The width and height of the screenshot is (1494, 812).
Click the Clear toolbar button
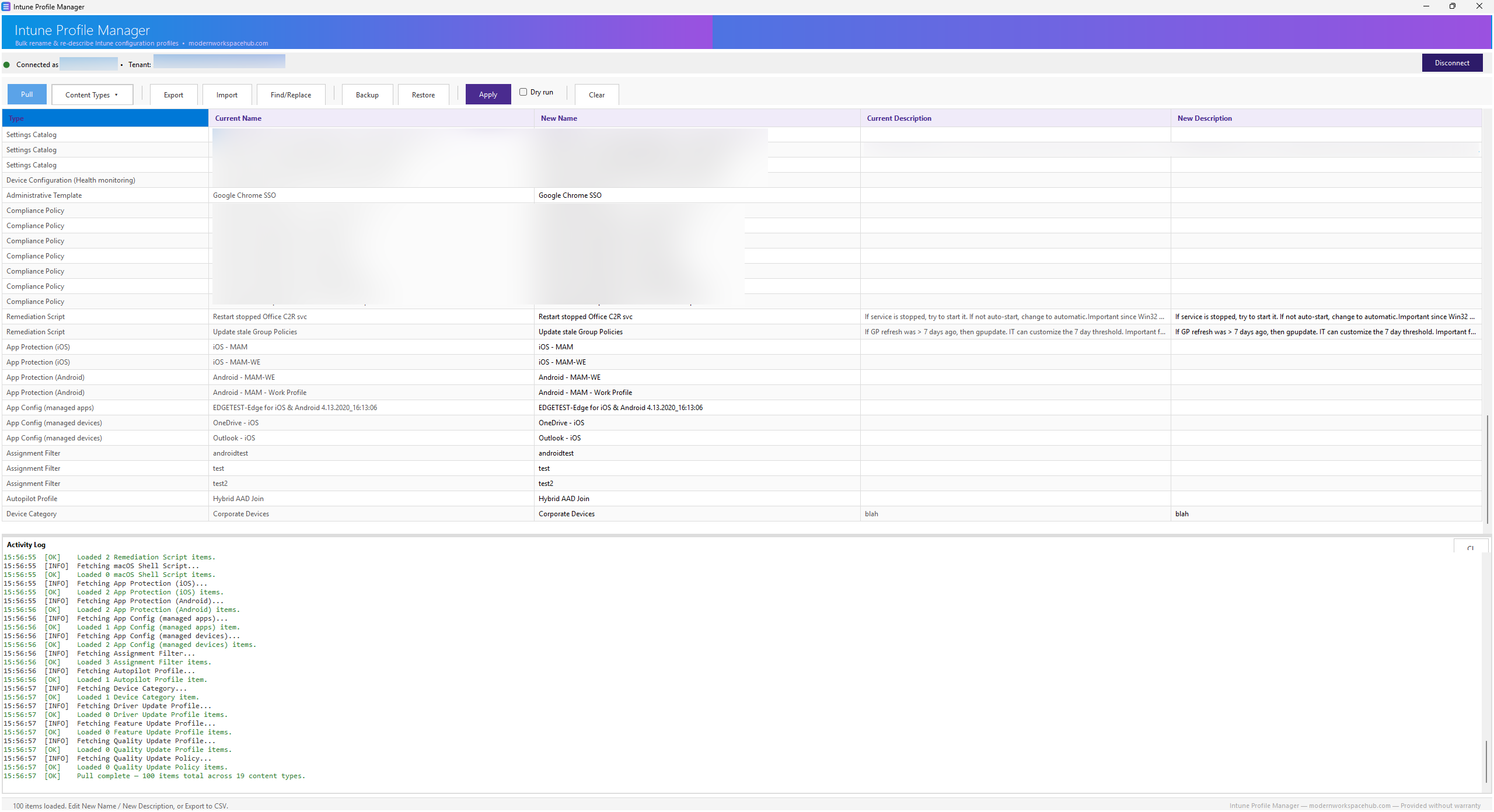click(596, 95)
